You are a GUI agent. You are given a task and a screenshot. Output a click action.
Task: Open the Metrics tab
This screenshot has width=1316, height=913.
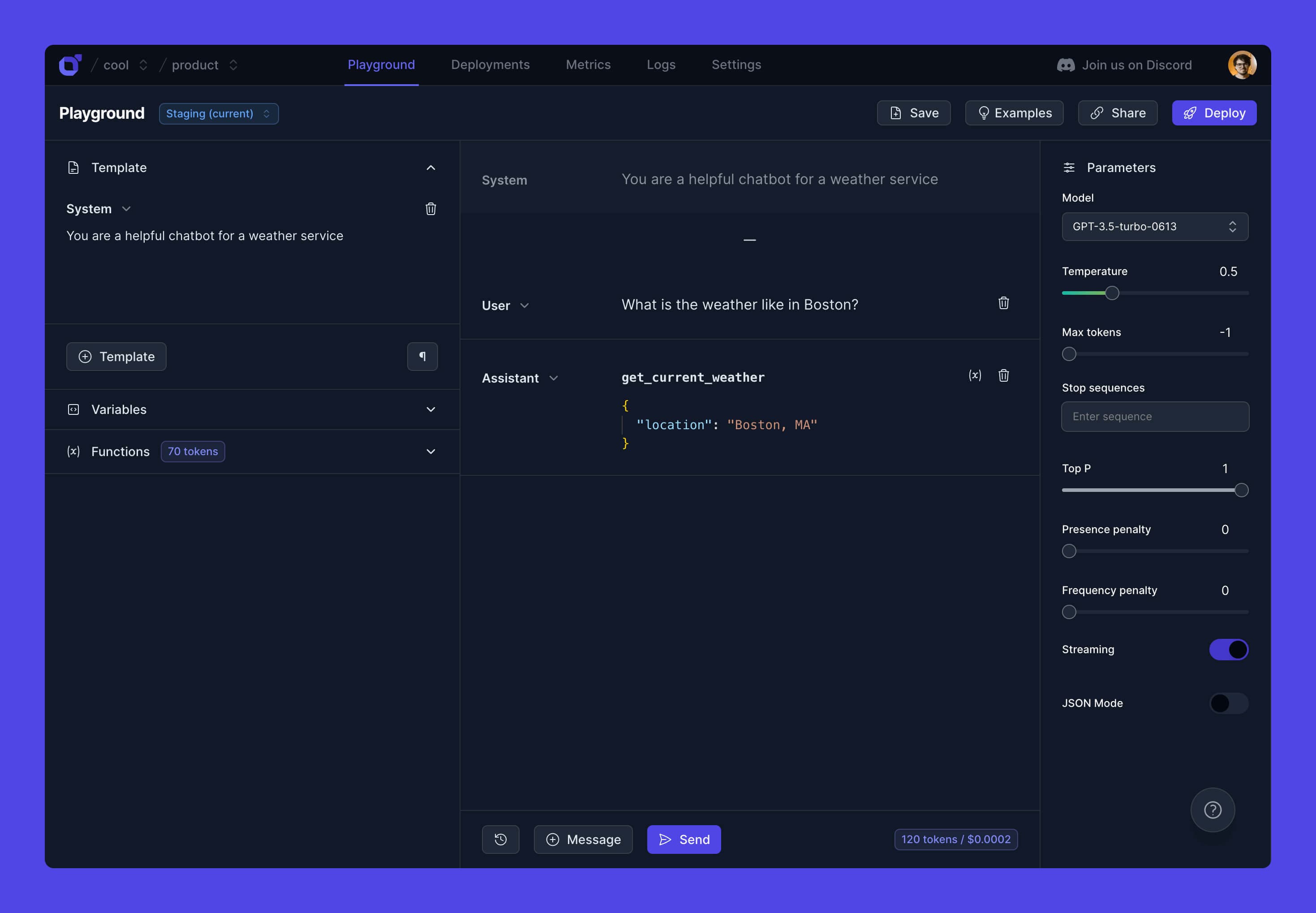point(589,65)
